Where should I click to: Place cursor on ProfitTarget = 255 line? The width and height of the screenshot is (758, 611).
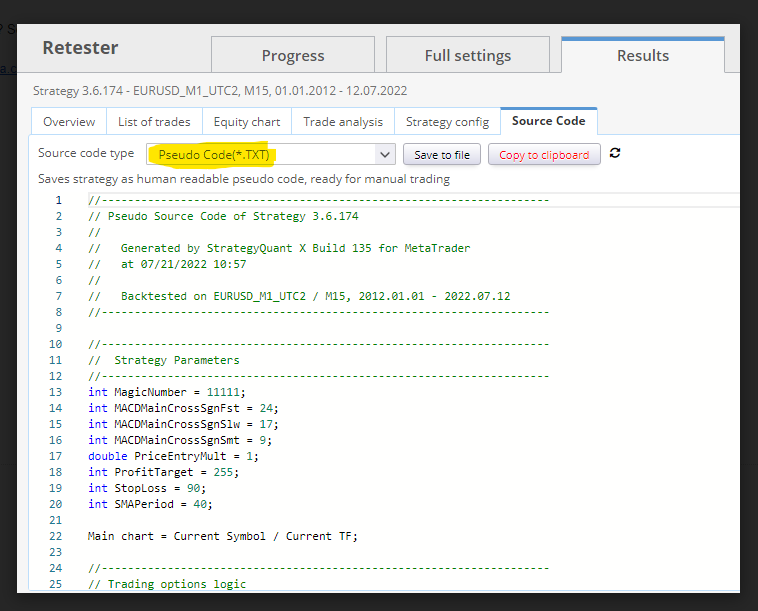coord(166,472)
